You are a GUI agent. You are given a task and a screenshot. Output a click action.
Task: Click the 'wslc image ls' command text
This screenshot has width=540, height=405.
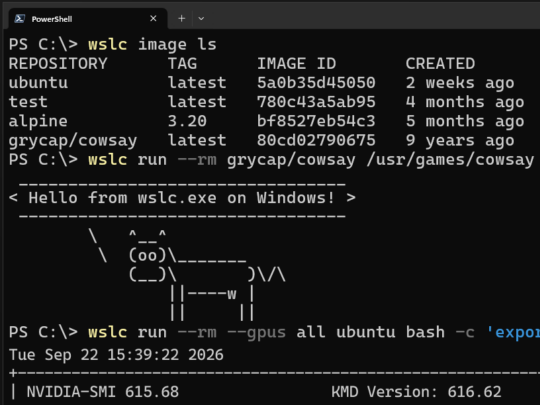(152, 44)
